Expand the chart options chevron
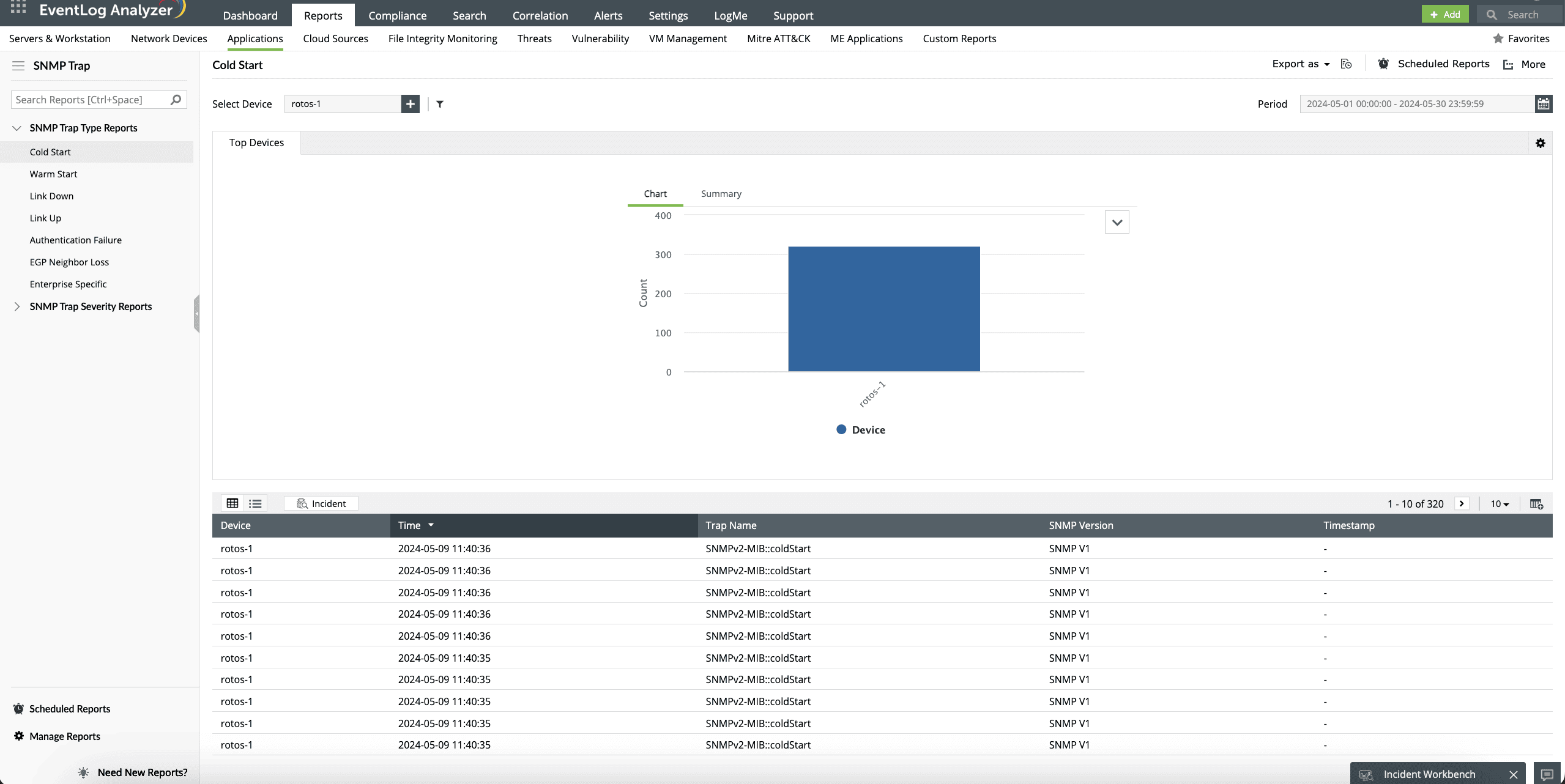The height and width of the screenshot is (784, 1565). (x=1117, y=223)
